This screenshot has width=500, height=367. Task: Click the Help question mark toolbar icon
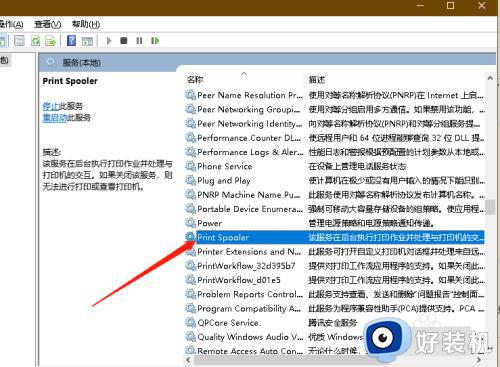pyautogui.click(x=71, y=41)
